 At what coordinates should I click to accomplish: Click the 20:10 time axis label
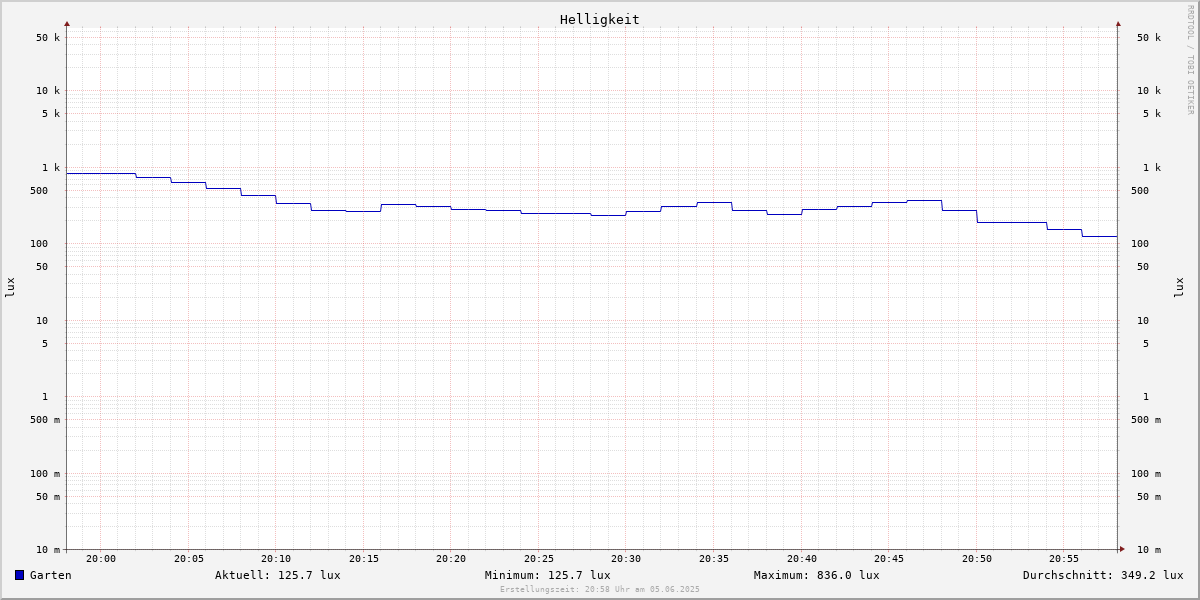tap(276, 559)
